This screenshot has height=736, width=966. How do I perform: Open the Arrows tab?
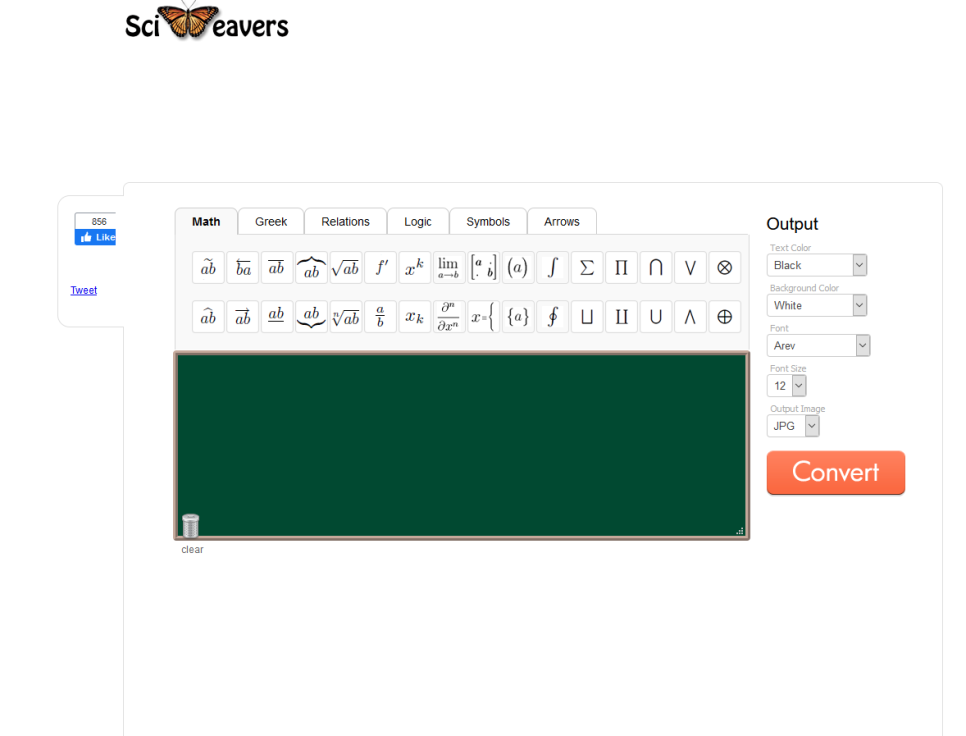click(x=562, y=222)
